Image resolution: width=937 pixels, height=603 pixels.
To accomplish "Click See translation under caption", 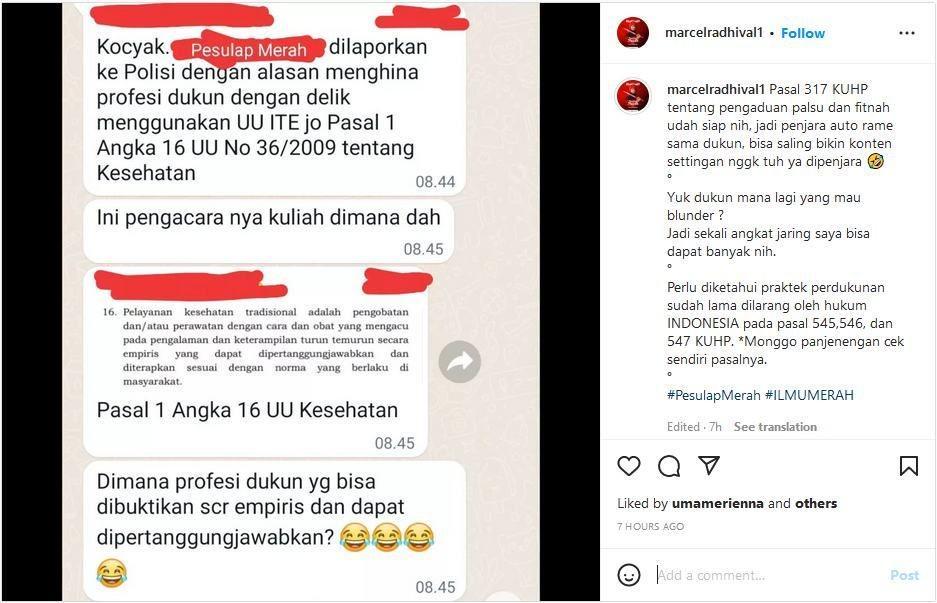I will click(x=775, y=427).
